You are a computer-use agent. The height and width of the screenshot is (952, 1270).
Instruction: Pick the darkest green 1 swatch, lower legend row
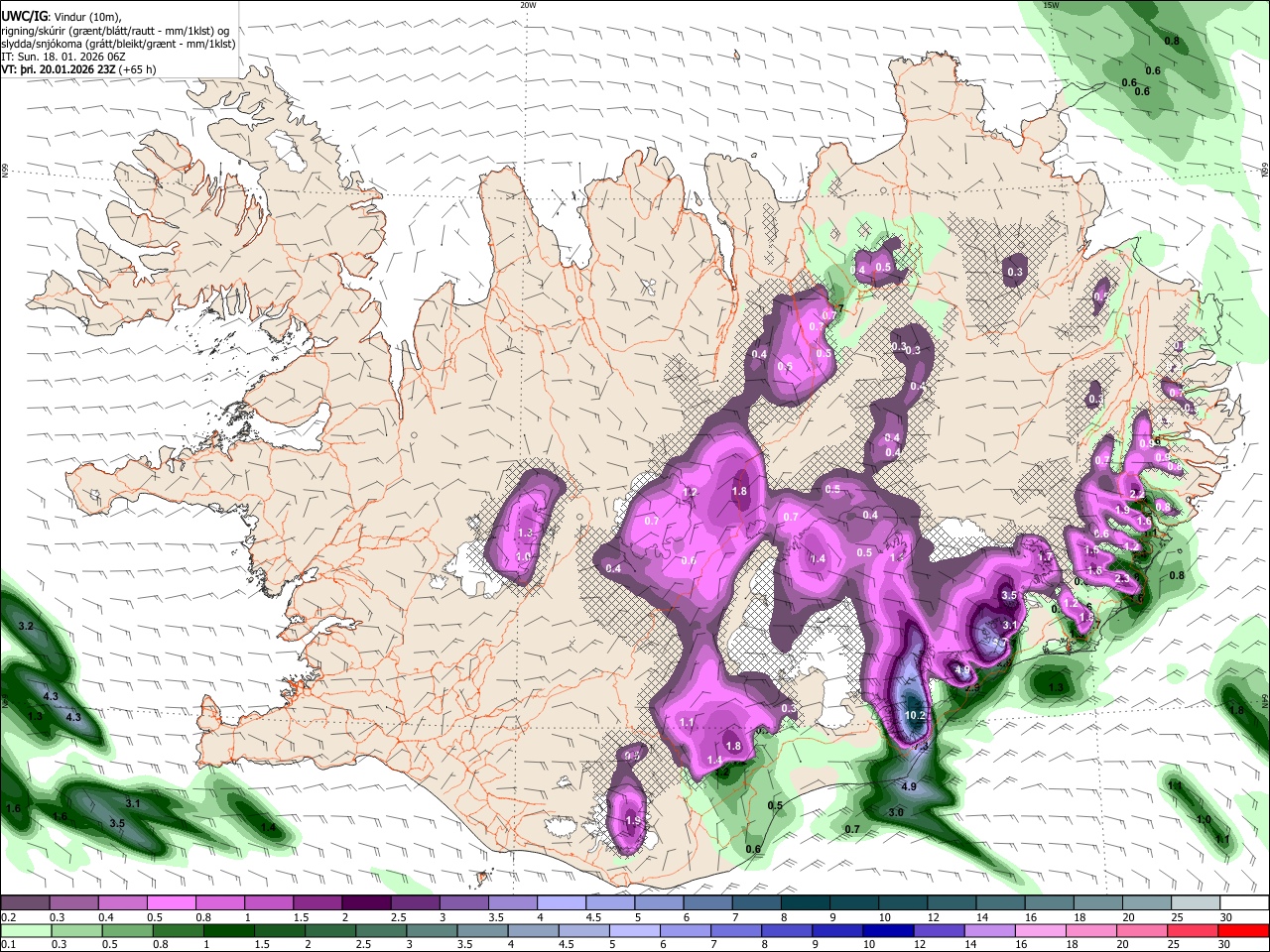pyautogui.click(x=227, y=930)
